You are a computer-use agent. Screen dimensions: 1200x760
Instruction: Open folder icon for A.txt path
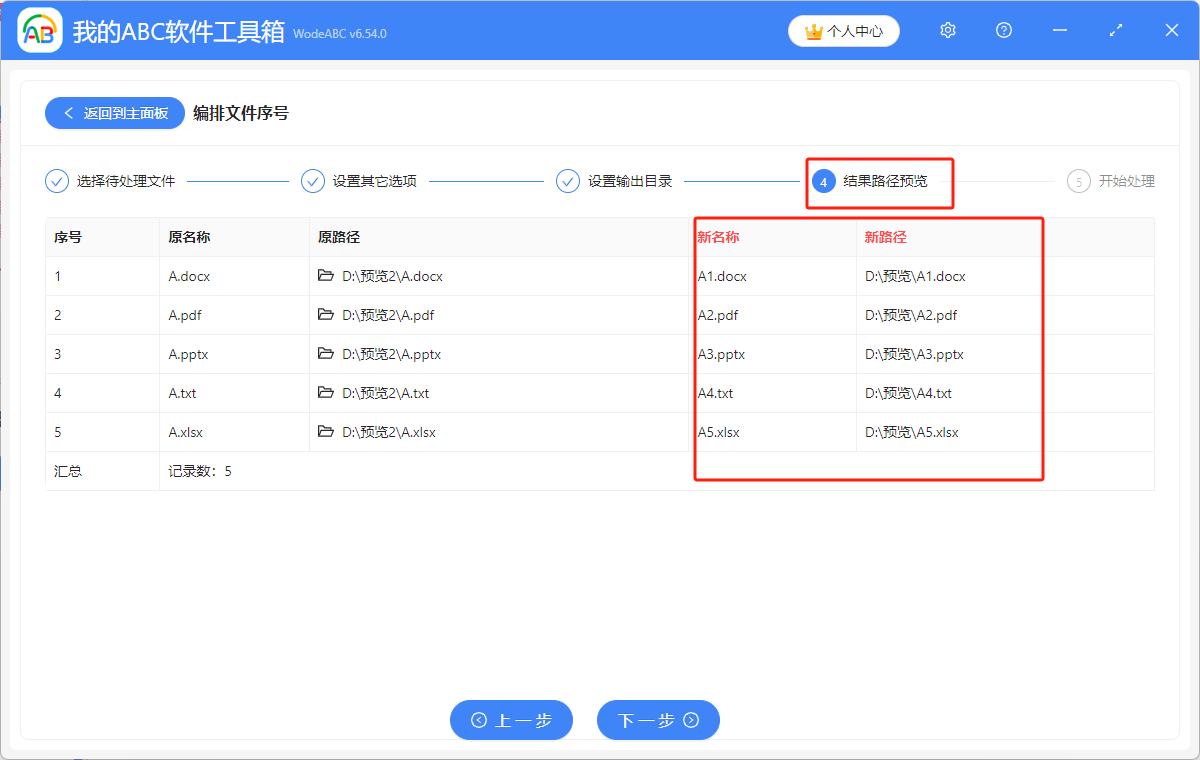click(x=326, y=393)
